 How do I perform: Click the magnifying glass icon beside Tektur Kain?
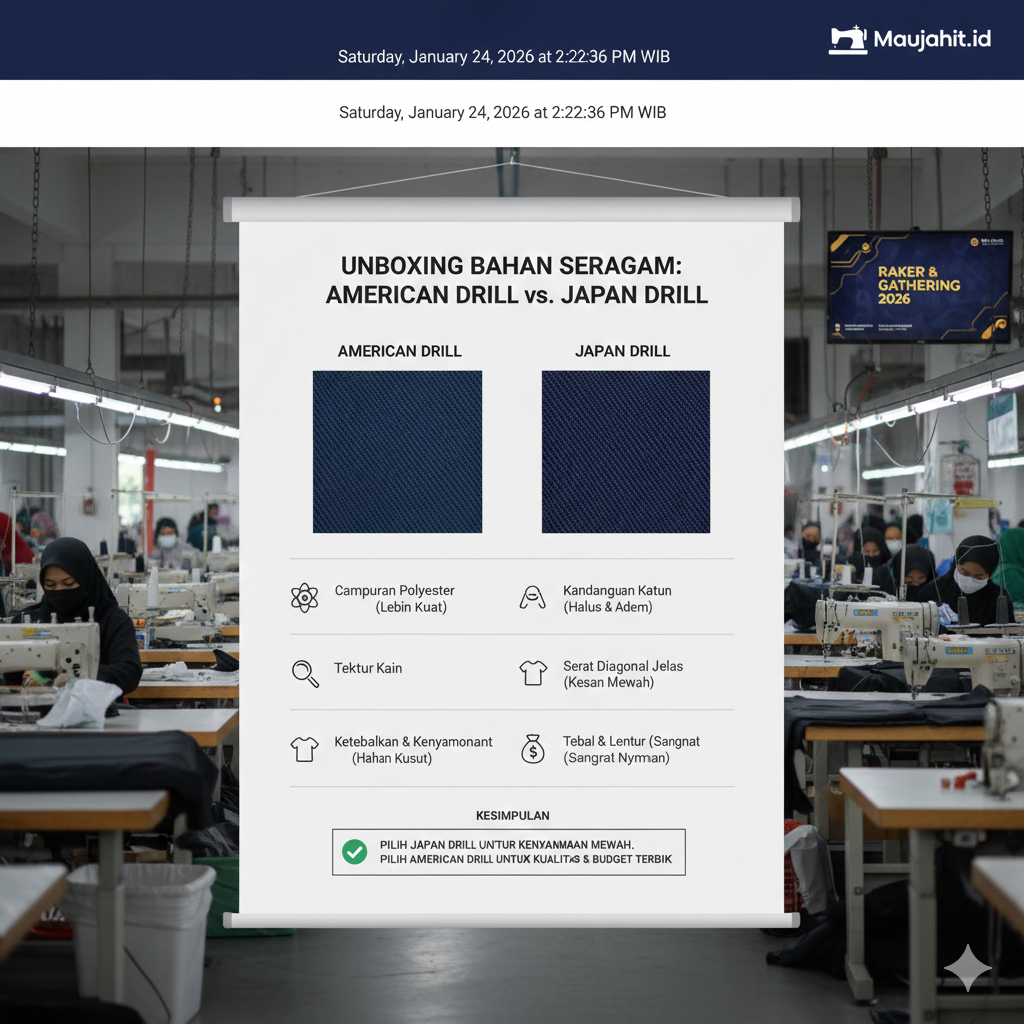pyautogui.click(x=305, y=673)
